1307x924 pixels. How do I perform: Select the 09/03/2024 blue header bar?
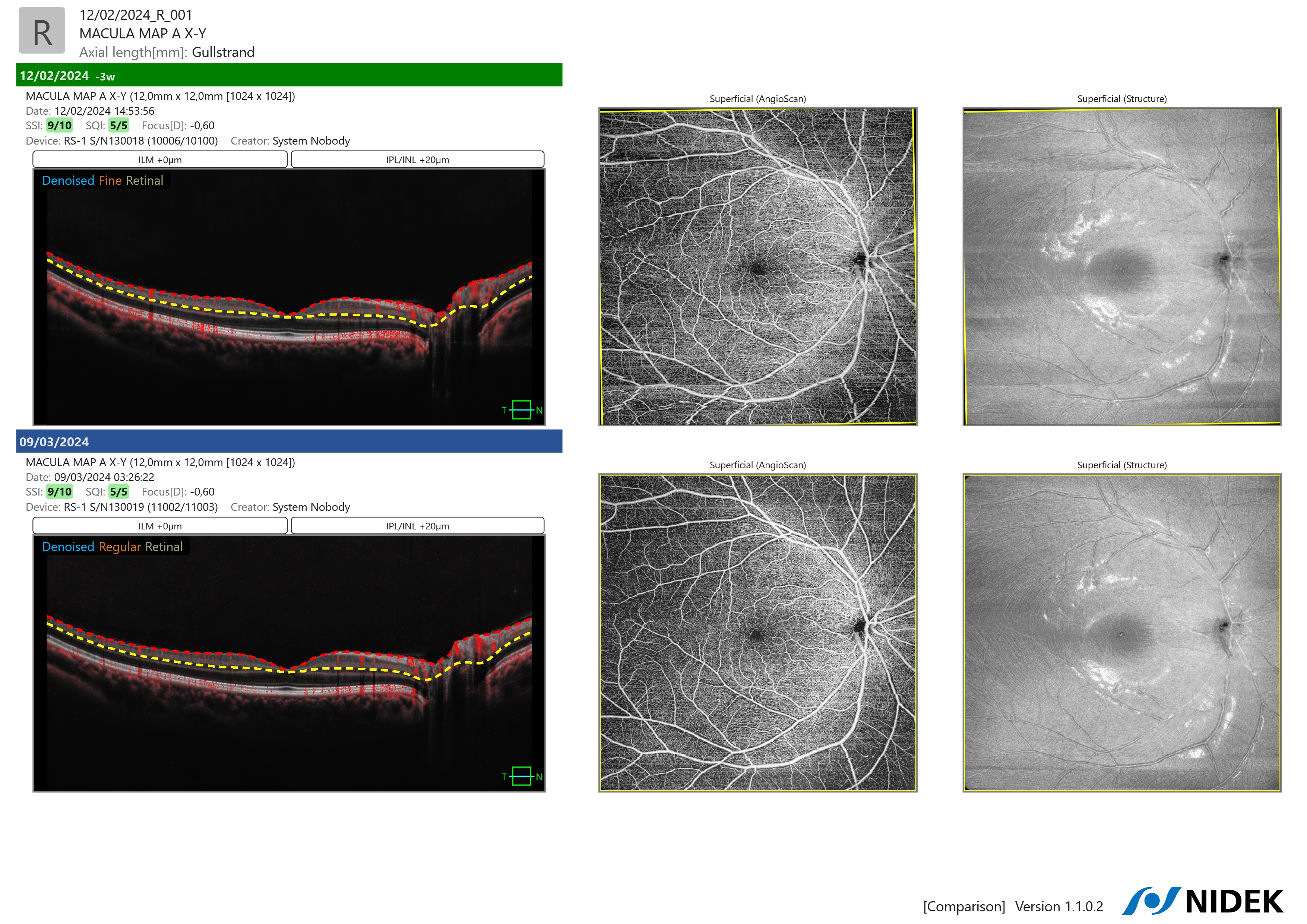click(289, 441)
